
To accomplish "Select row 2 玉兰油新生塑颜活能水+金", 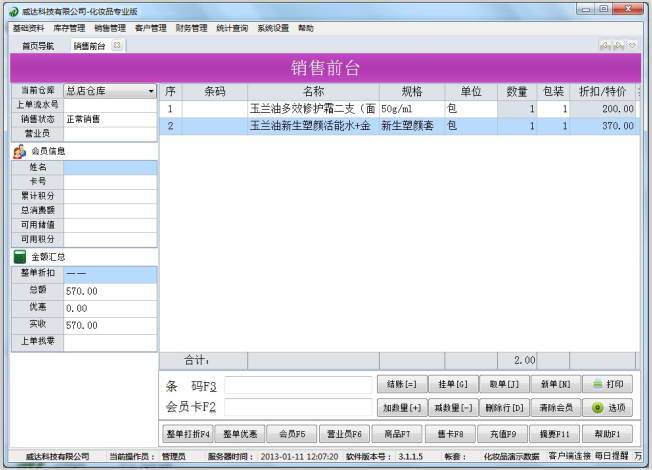I will point(399,126).
